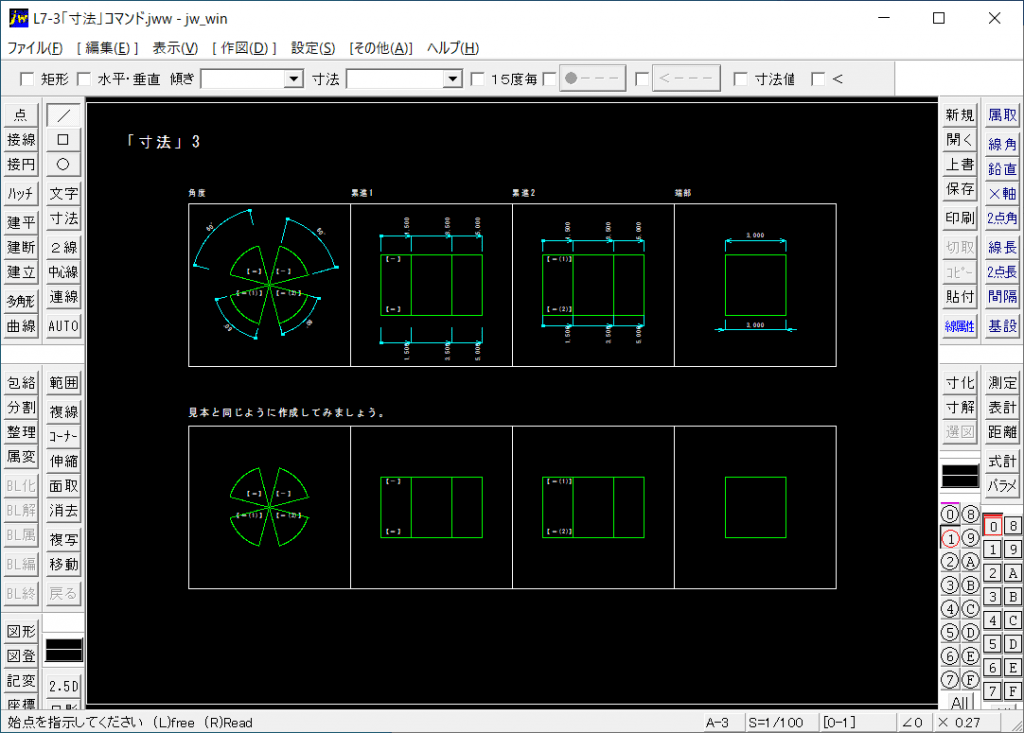
Task: Select the 包絡 envelope tool
Action: click(x=21, y=383)
